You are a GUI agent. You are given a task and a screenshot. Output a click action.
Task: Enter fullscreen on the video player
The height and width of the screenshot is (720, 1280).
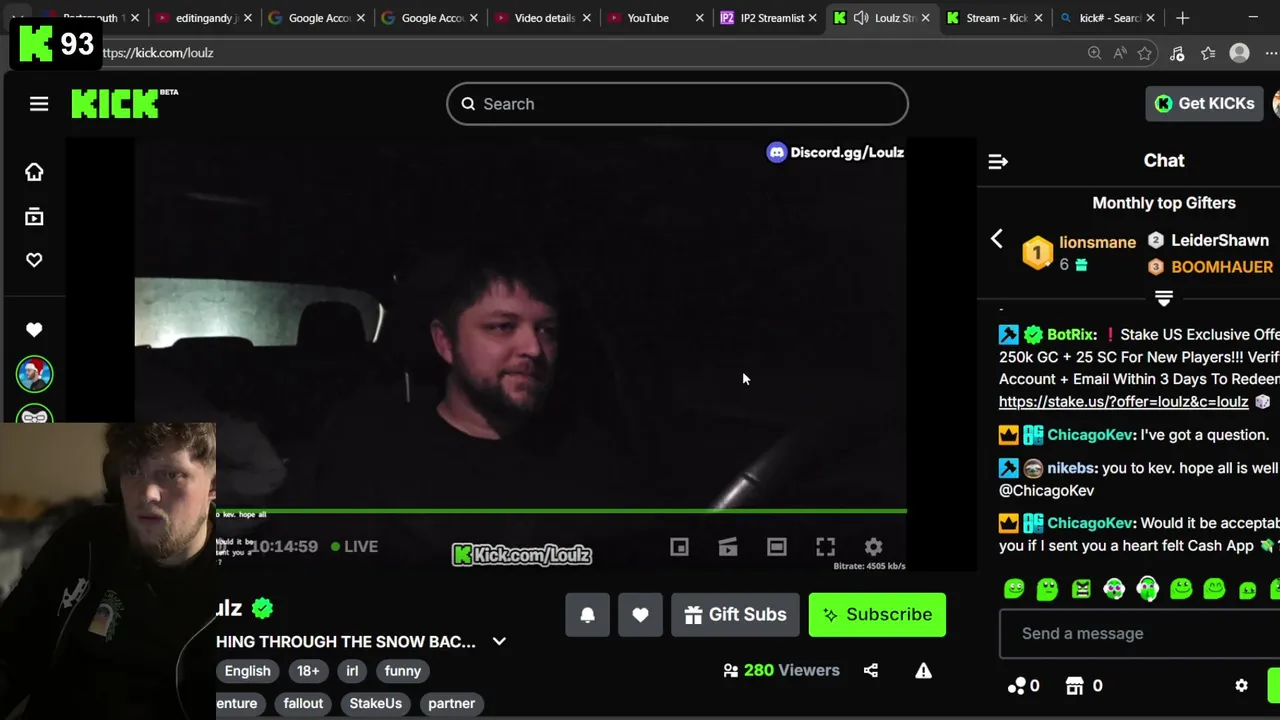(825, 547)
